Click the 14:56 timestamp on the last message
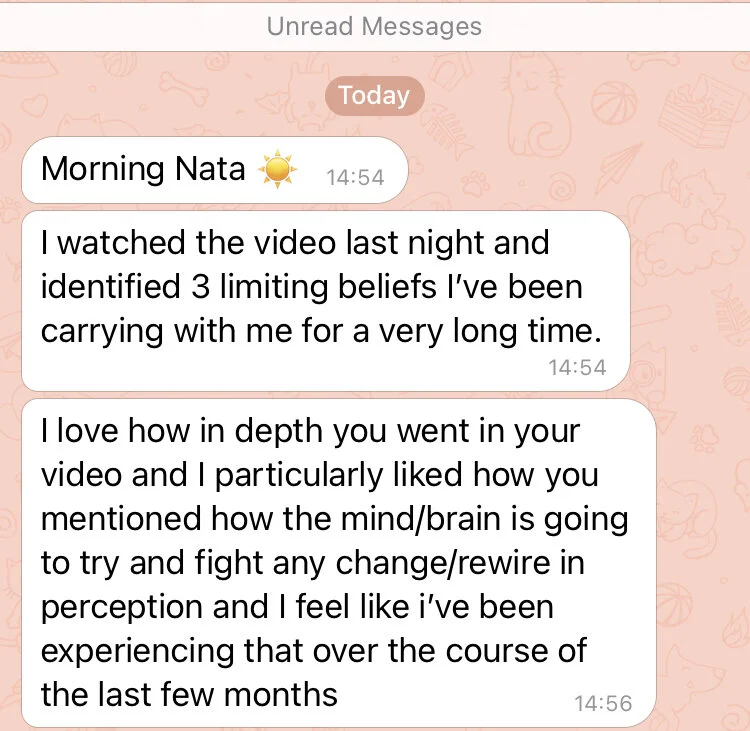Image resolution: width=750 pixels, height=731 pixels. coord(603,703)
